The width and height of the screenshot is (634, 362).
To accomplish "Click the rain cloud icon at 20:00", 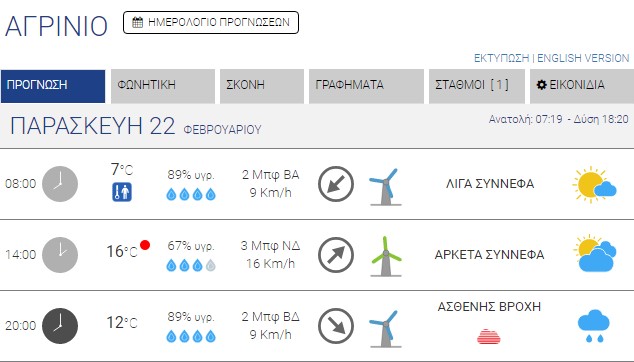I will (x=594, y=326).
